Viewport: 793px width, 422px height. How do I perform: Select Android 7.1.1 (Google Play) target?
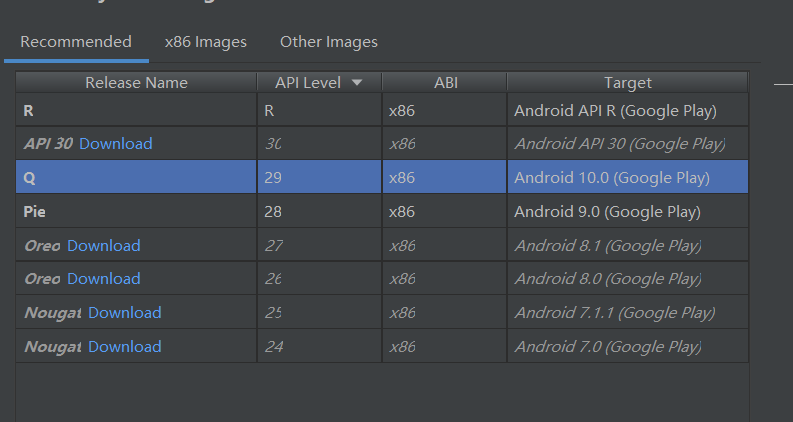coord(628,312)
